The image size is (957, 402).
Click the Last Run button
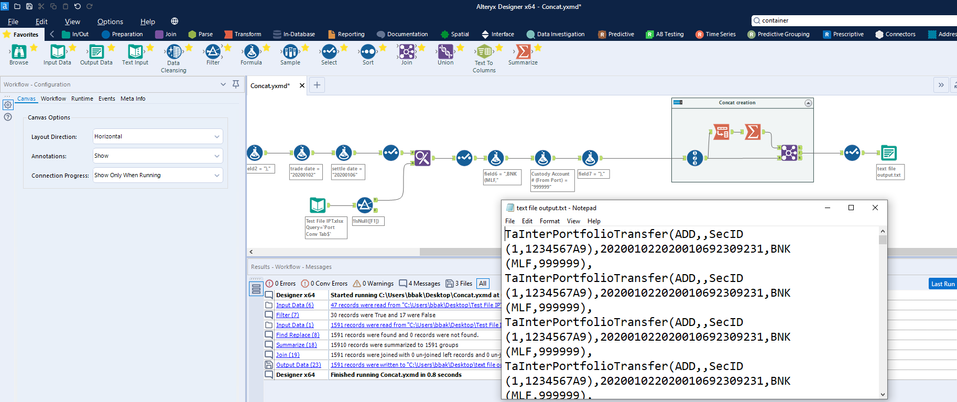pos(942,284)
